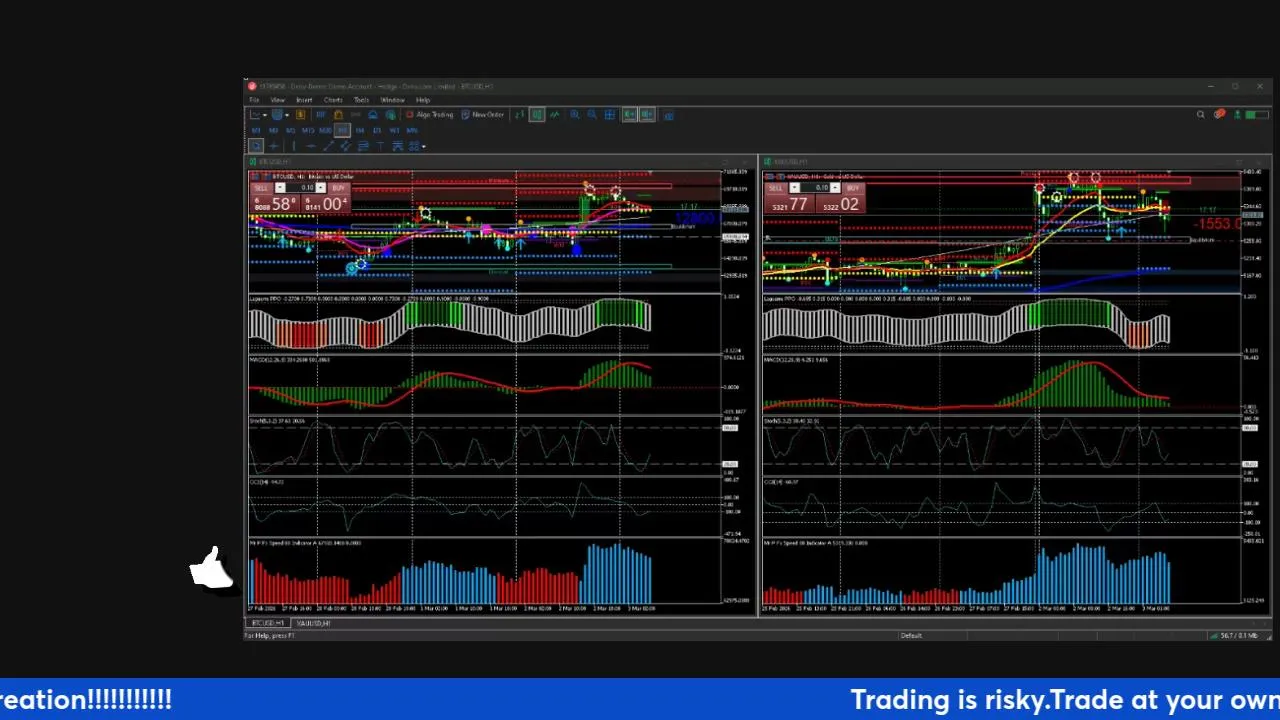Open the Strategy Tester globe icon
This screenshot has width=1280, height=720.
click(391, 115)
